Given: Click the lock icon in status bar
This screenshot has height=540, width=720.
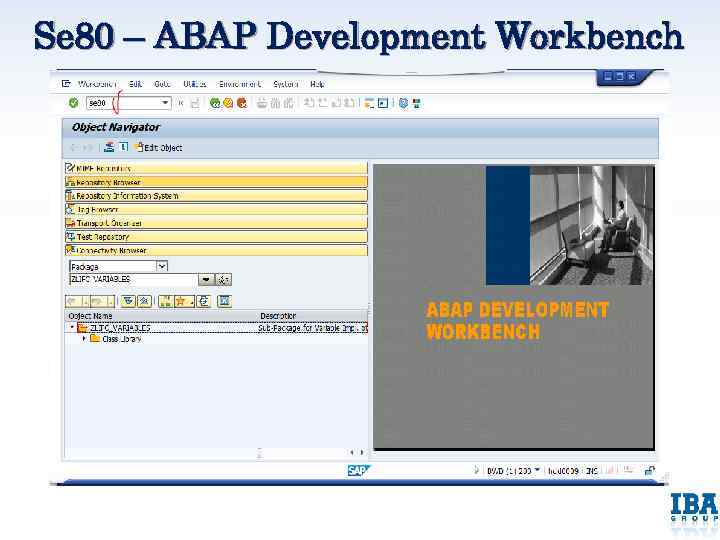Looking at the screenshot, I should click(650, 470).
